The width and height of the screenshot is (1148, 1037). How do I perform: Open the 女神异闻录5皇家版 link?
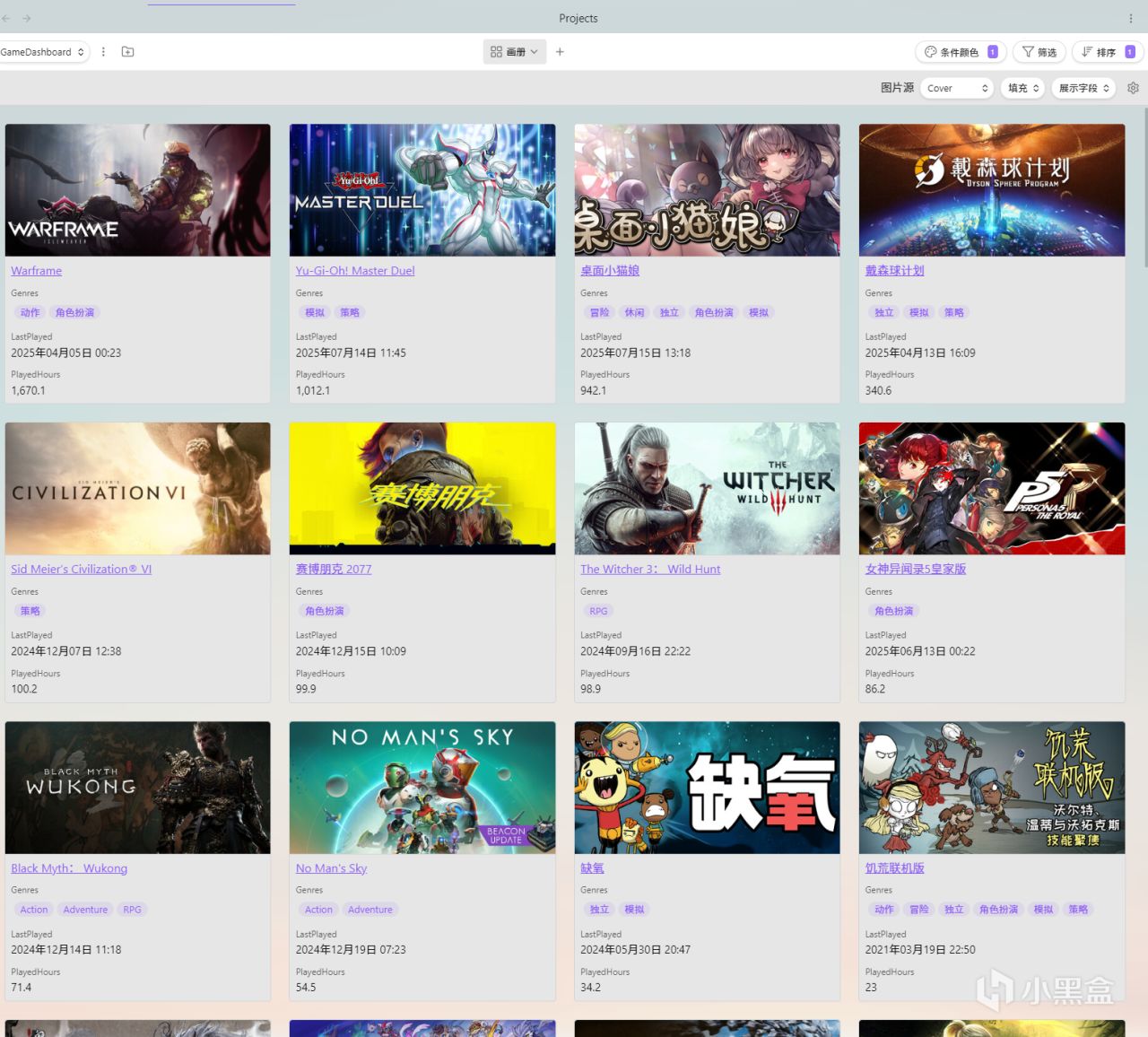pyautogui.click(x=916, y=570)
